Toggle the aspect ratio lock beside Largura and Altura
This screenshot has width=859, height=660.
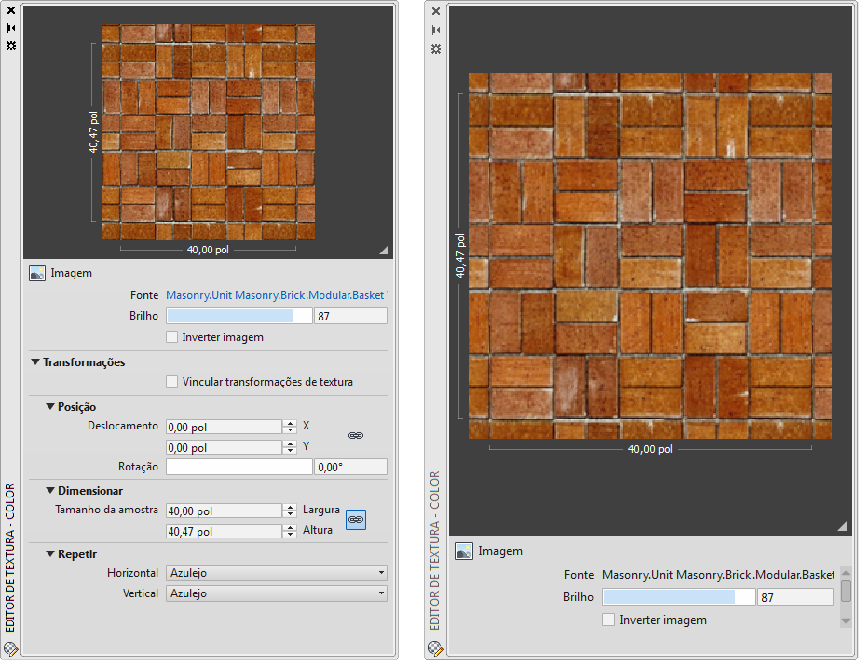pyautogui.click(x=355, y=520)
